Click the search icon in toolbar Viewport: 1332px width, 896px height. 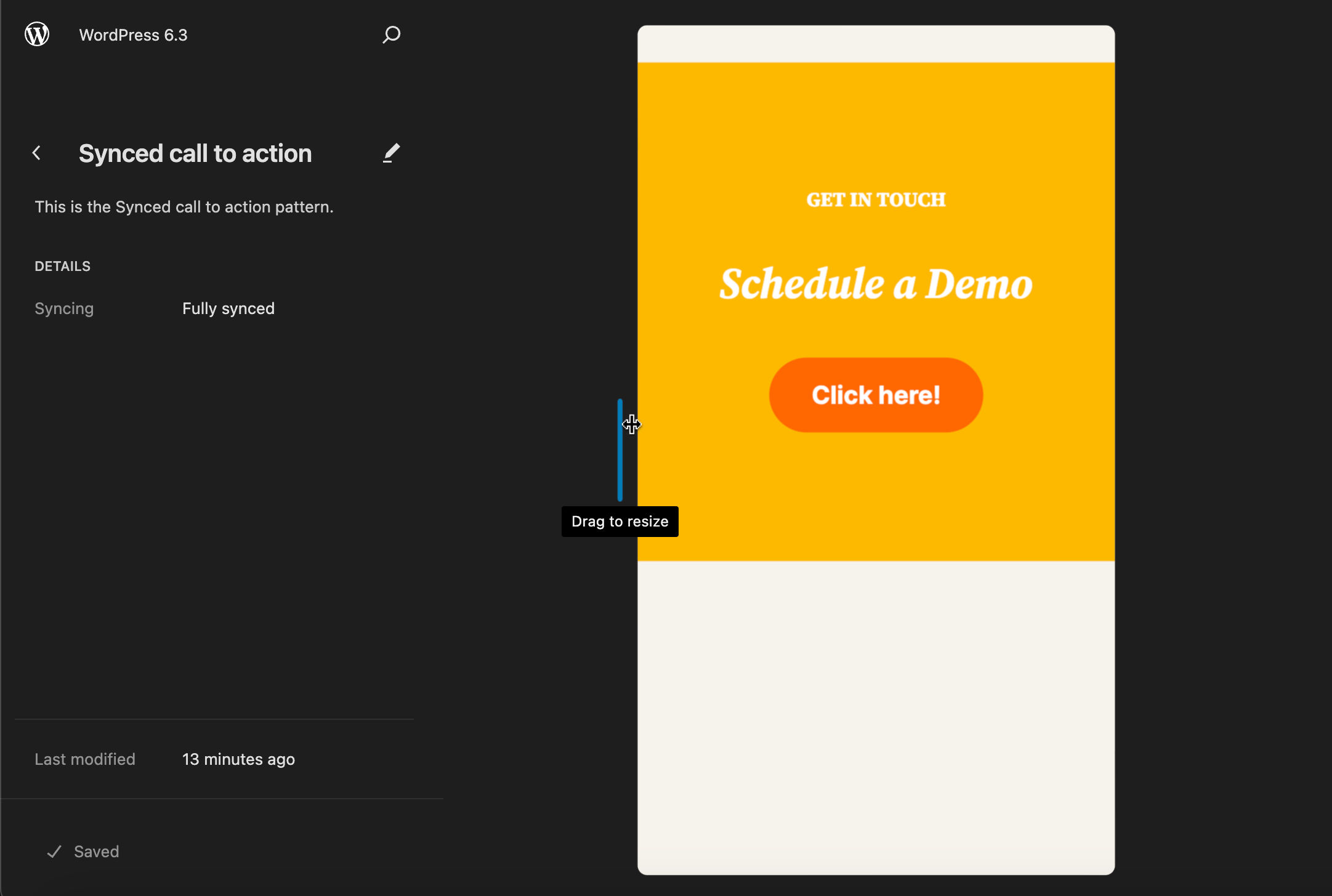click(390, 35)
